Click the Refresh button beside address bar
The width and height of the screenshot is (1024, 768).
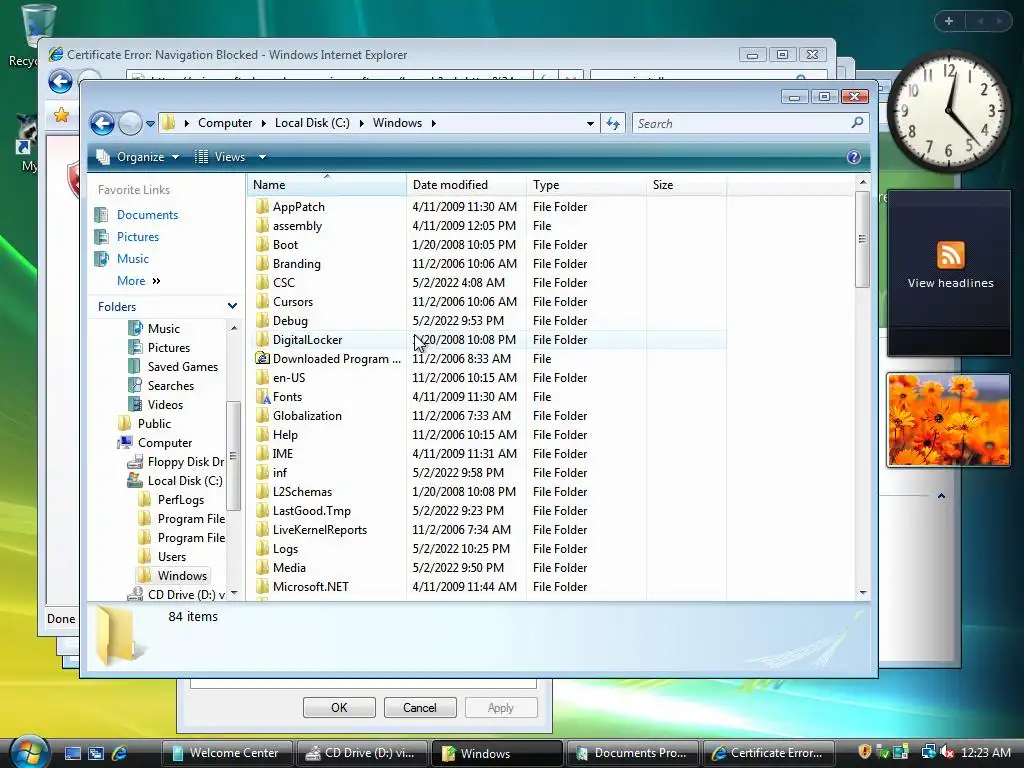(x=613, y=123)
